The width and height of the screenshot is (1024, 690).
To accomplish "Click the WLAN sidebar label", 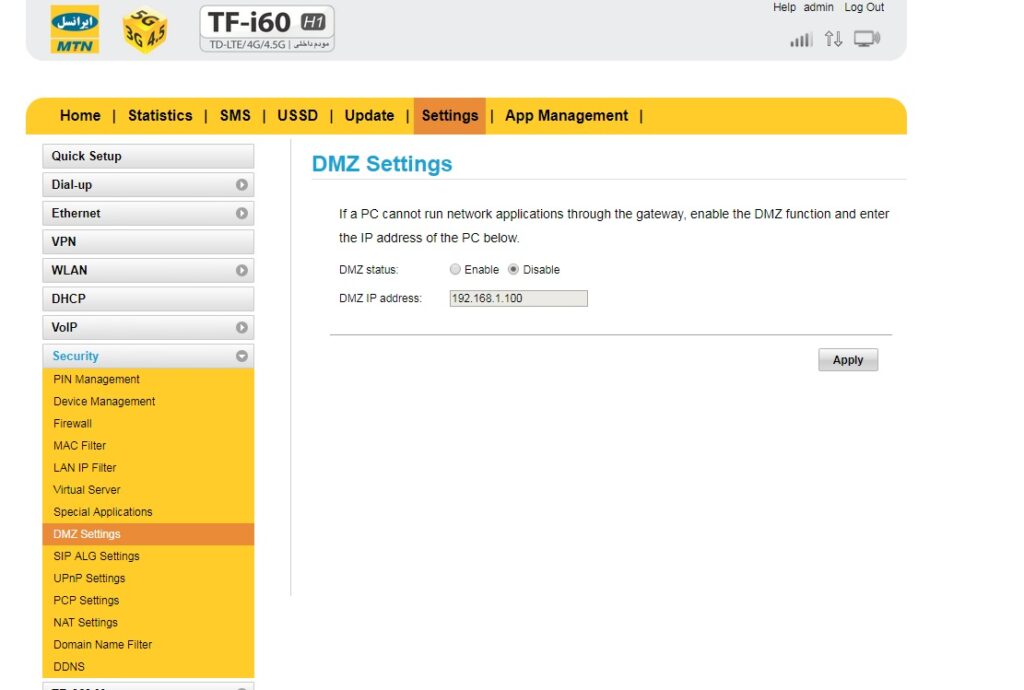I will [69, 270].
